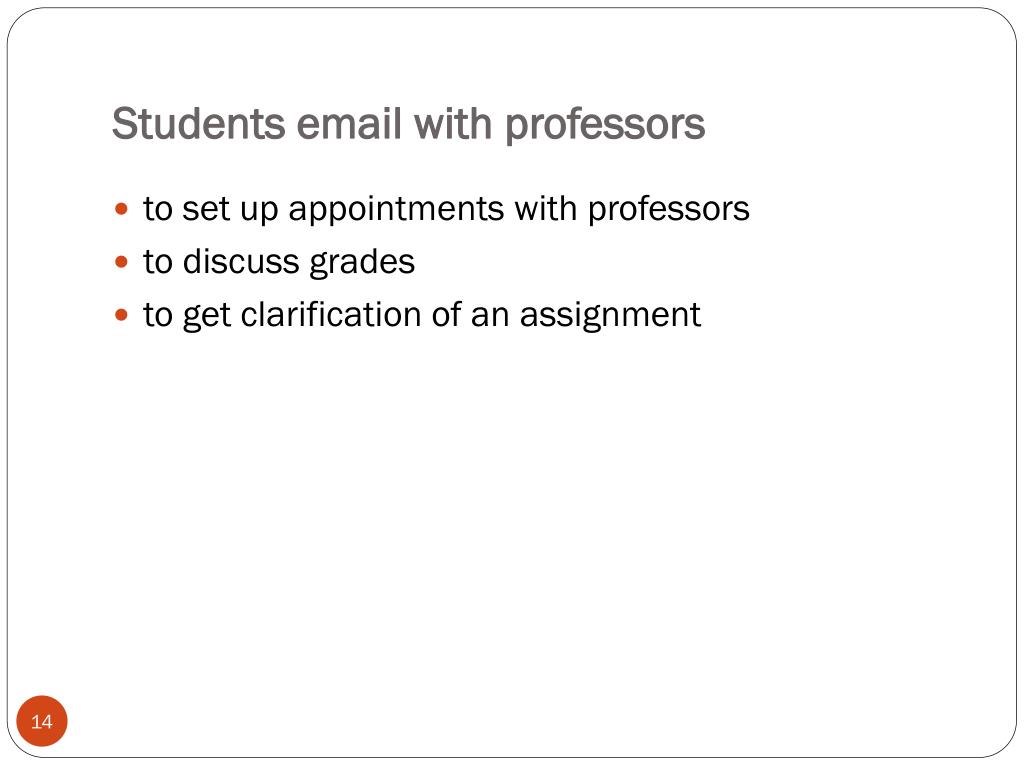Click the slide title 'Students email with professors'
The height and width of the screenshot is (768, 1024).
(409, 124)
